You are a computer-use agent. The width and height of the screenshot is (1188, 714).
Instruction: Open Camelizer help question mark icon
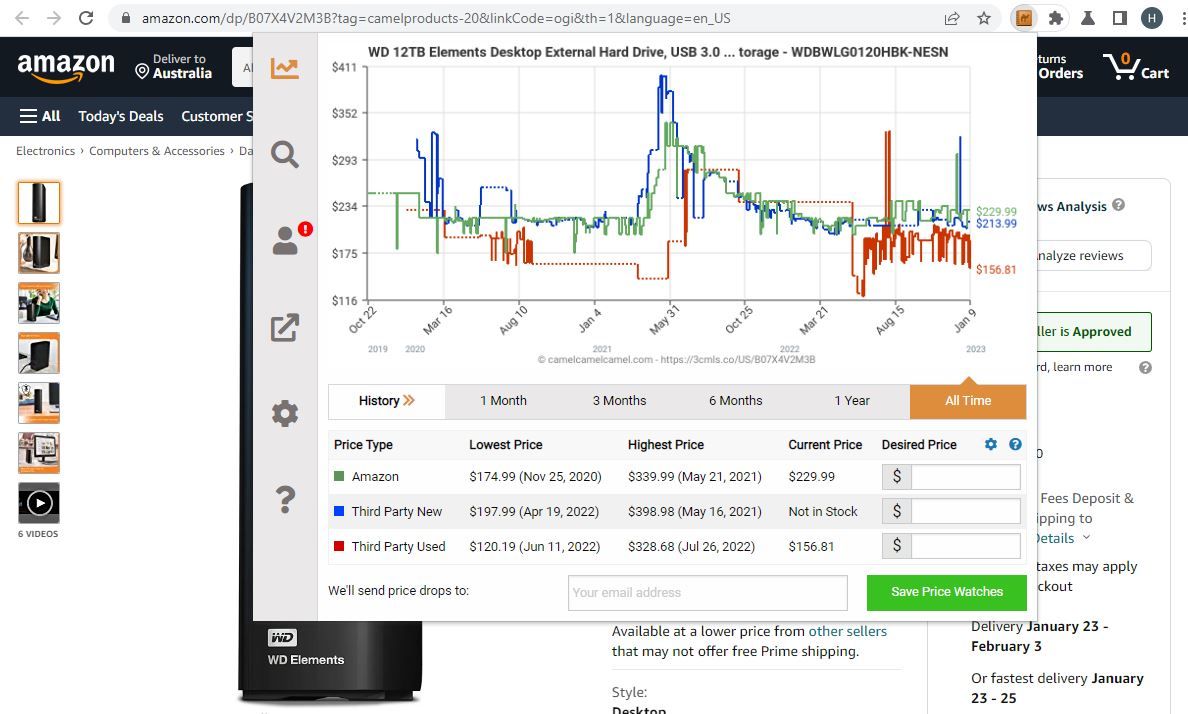(x=285, y=500)
